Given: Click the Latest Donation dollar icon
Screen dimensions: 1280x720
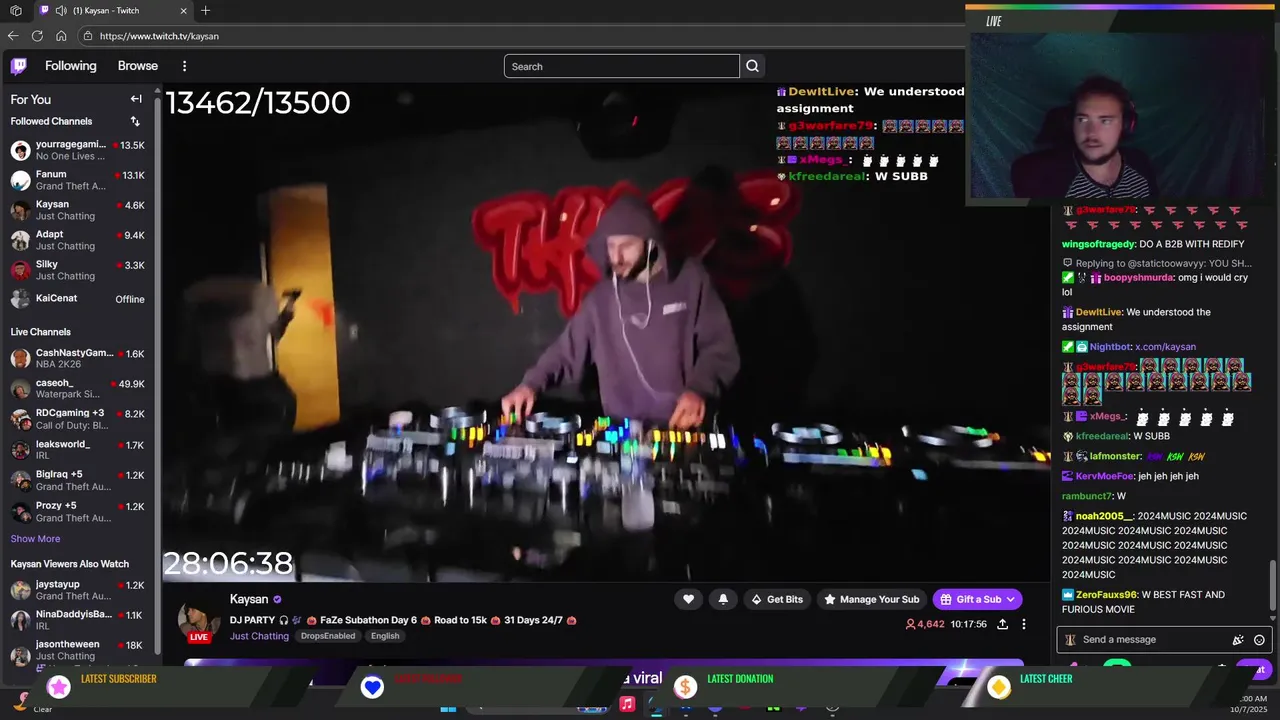Looking at the screenshot, I should point(685,686).
